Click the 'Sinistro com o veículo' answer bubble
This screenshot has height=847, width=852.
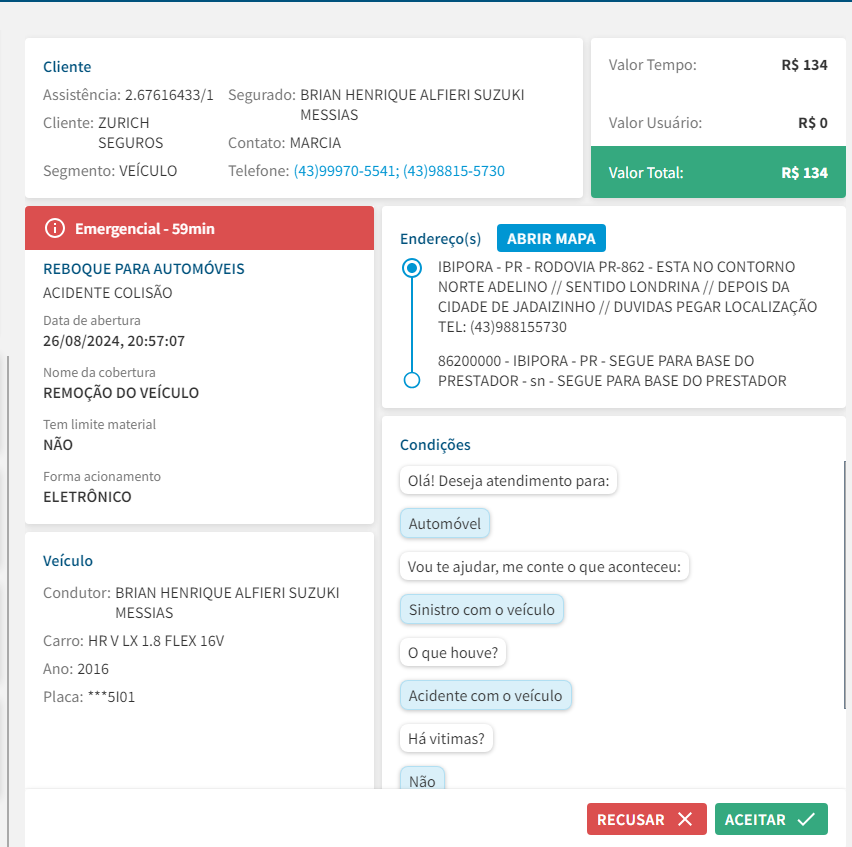point(482,609)
